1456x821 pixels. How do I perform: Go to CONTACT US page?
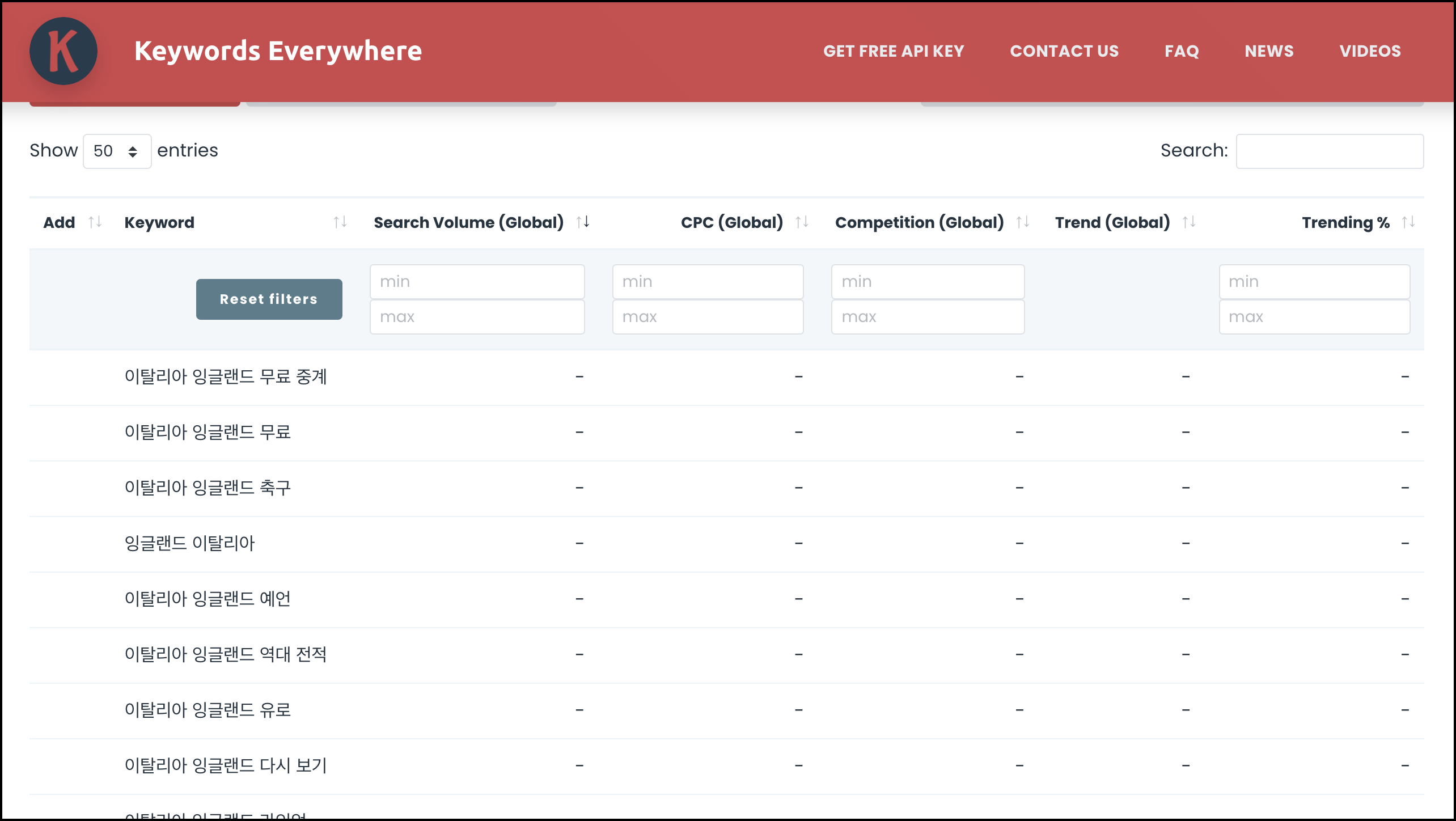(x=1064, y=51)
